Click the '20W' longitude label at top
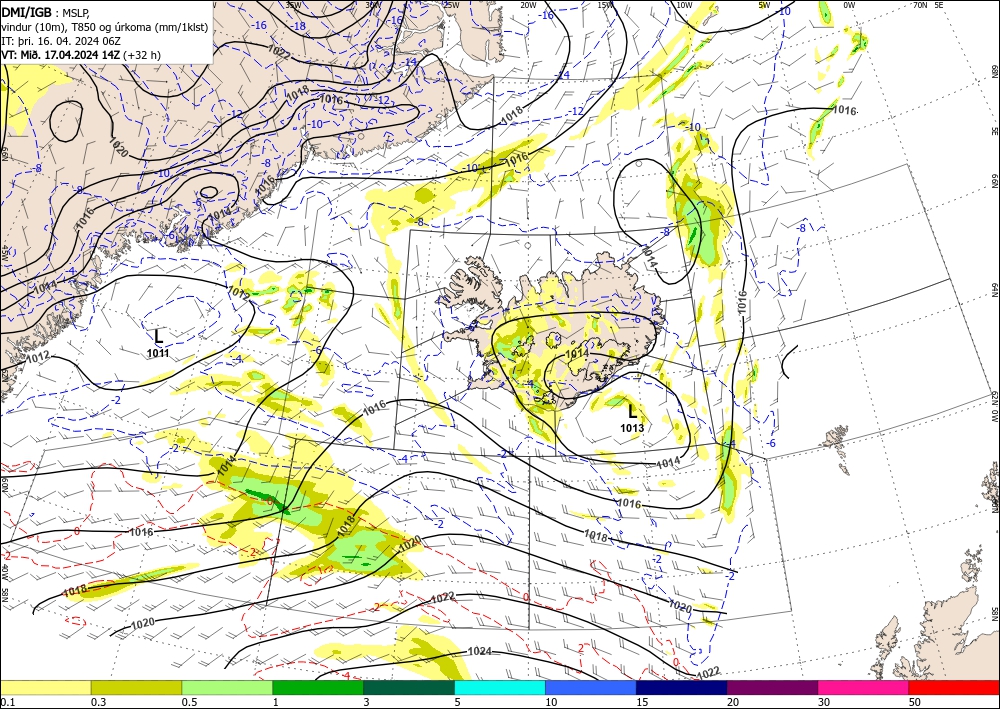This screenshot has width=1000, height=709. pos(528,5)
